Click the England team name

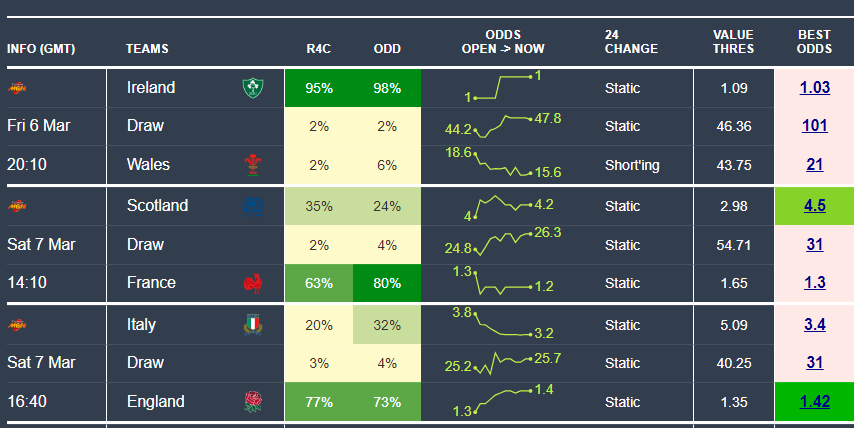(155, 402)
